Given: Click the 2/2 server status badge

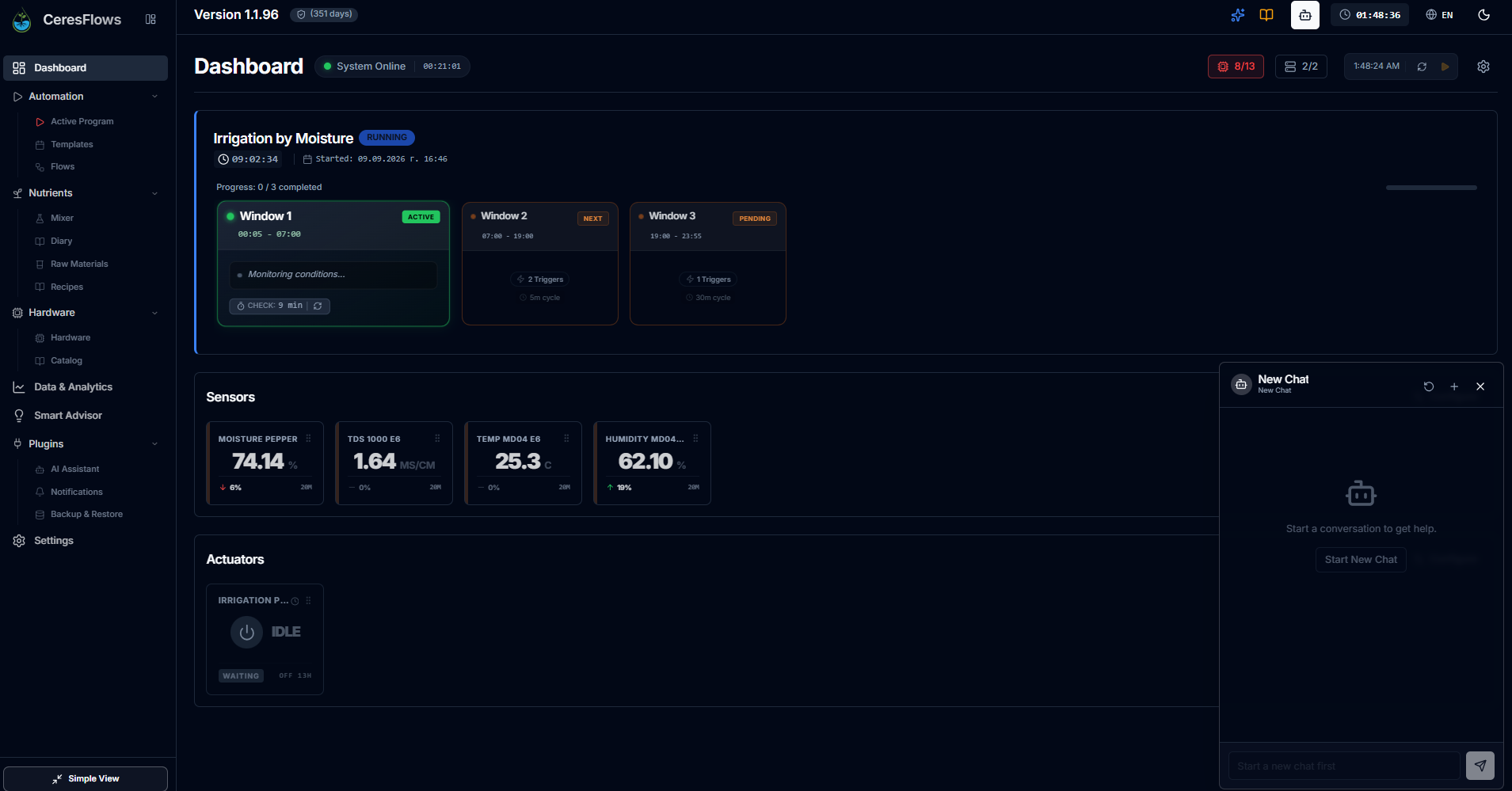Looking at the screenshot, I should (1301, 67).
